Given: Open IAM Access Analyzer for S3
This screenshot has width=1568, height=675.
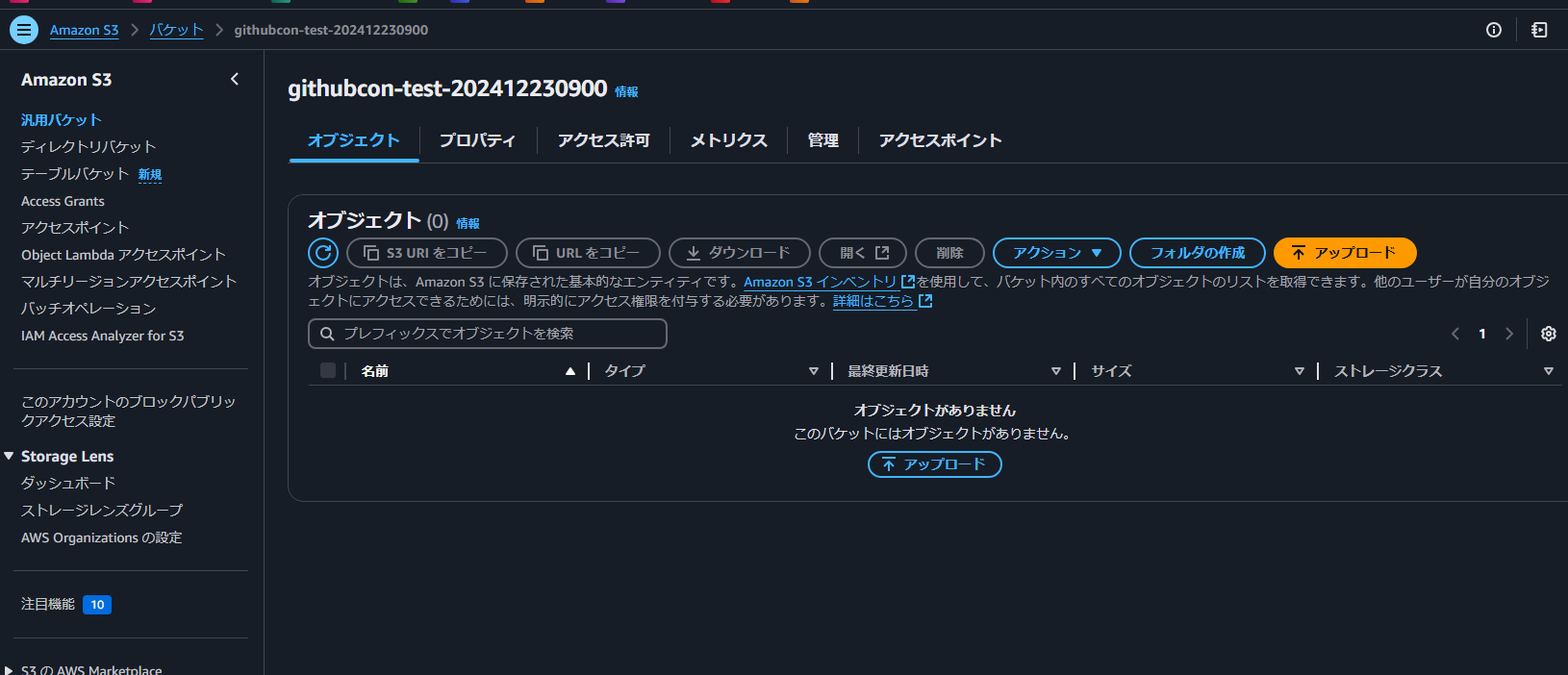Looking at the screenshot, I should click(x=103, y=336).
